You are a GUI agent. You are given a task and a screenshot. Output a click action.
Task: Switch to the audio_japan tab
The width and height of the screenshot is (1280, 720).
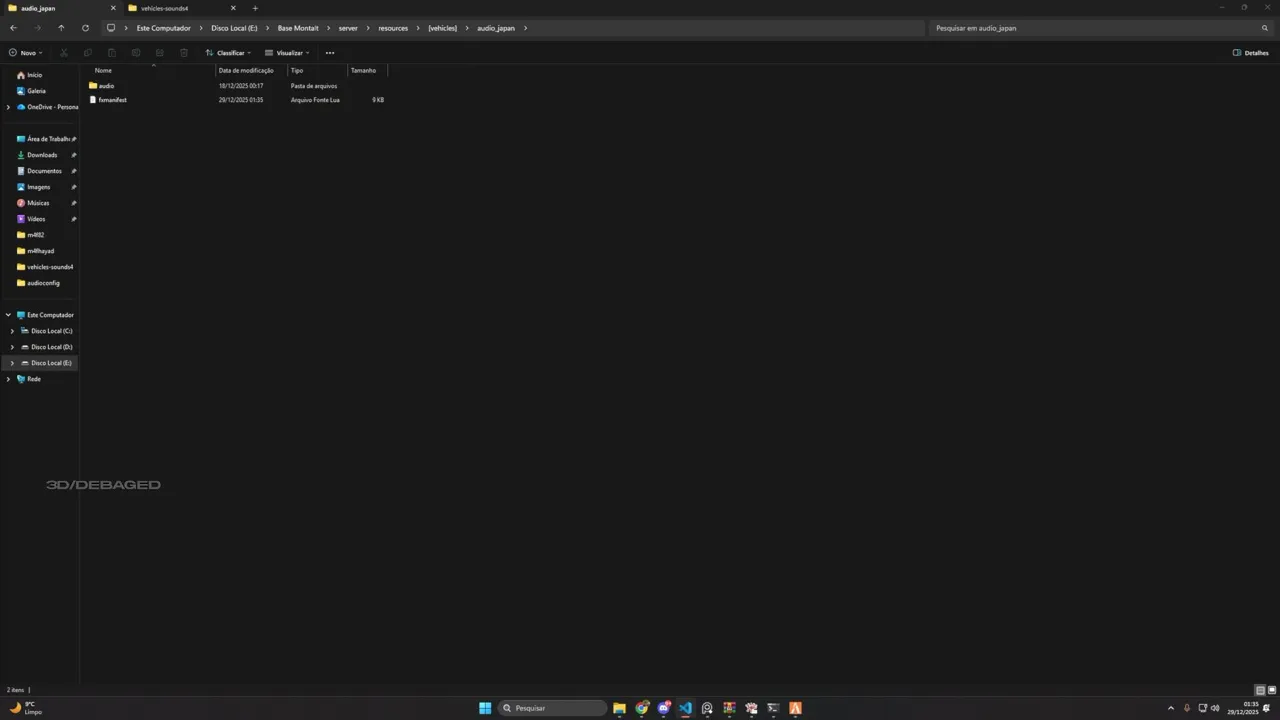point(60,8)
